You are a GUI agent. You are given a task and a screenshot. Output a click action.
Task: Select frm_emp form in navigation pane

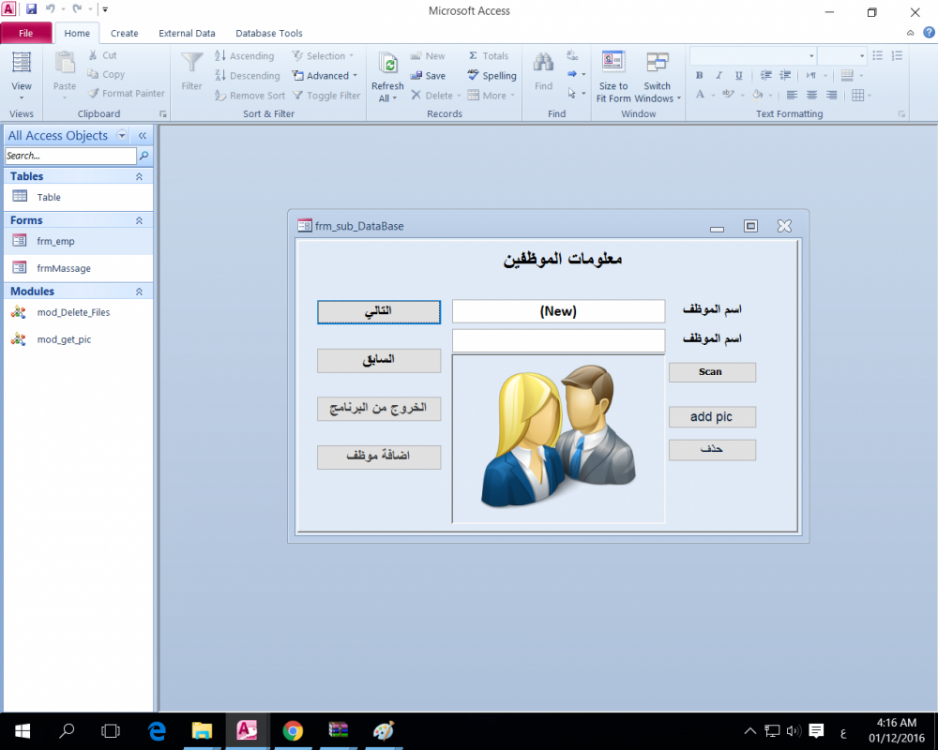pyautogui.click(x=78, y=241)
